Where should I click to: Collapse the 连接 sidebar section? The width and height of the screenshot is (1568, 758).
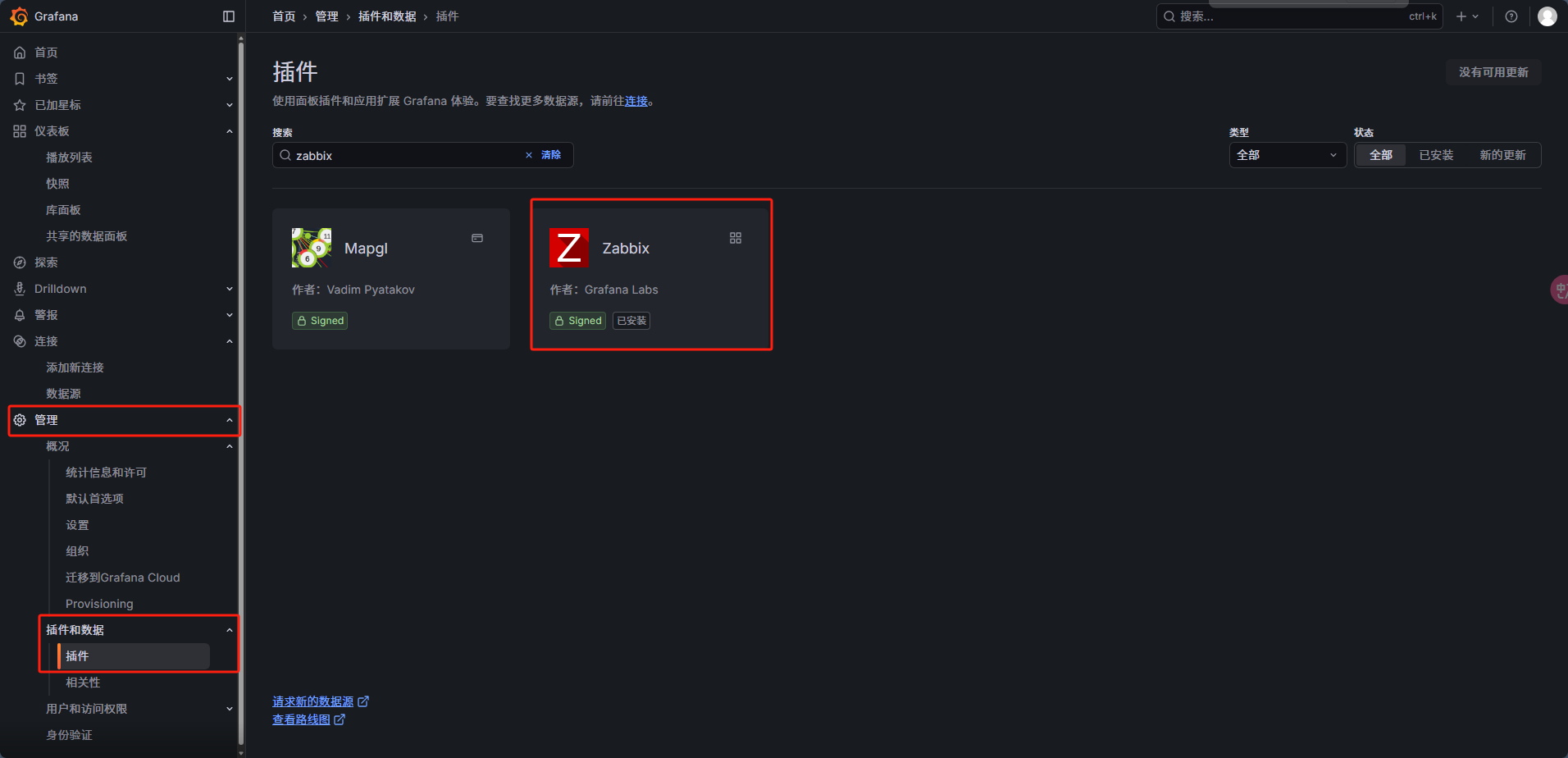[x=230, y=341]
